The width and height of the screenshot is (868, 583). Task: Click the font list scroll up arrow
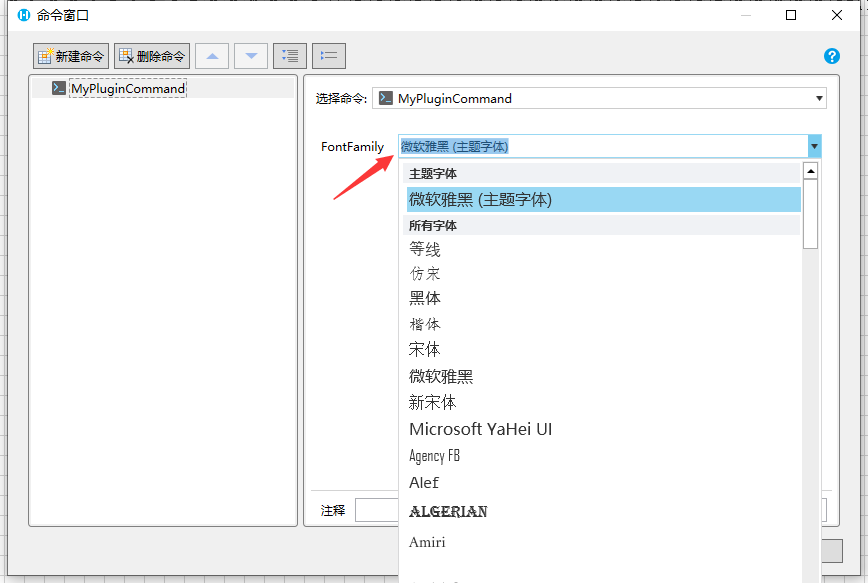(x=810, y=171)
